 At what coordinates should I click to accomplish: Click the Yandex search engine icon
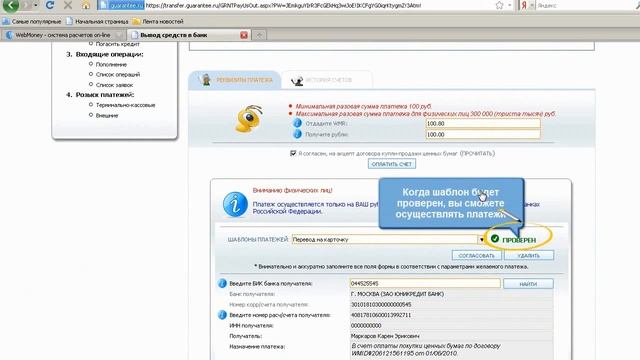(524, 5)
